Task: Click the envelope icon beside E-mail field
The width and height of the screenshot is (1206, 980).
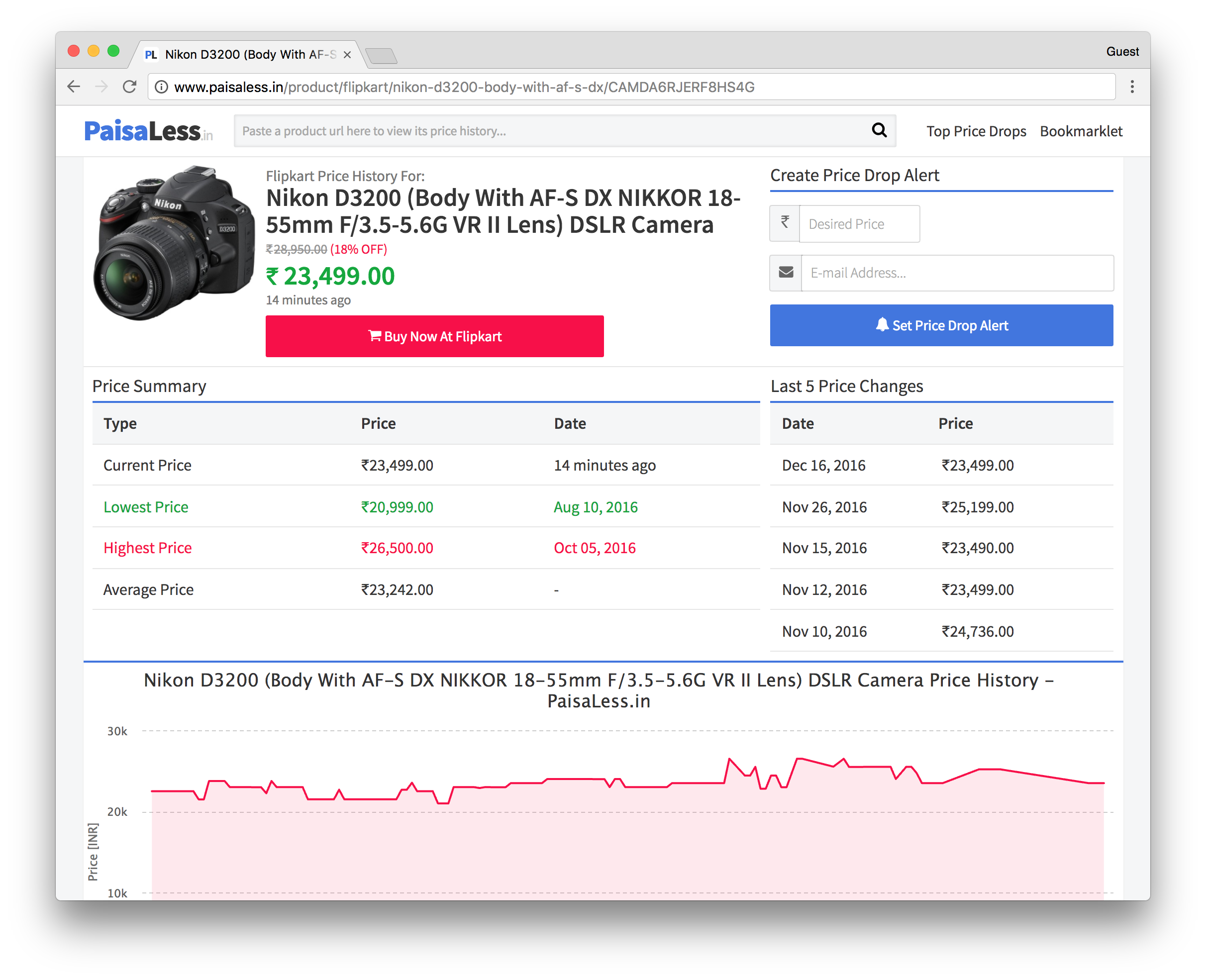Action: (786, 273)
